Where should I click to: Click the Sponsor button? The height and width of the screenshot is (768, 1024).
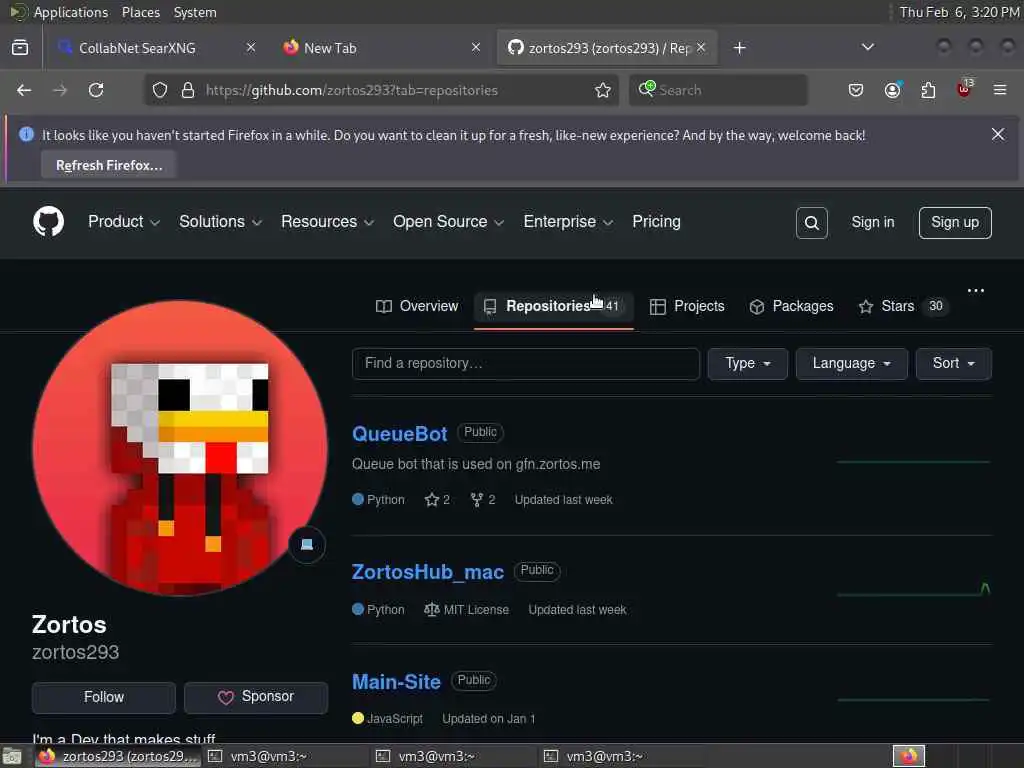point(256,697)
